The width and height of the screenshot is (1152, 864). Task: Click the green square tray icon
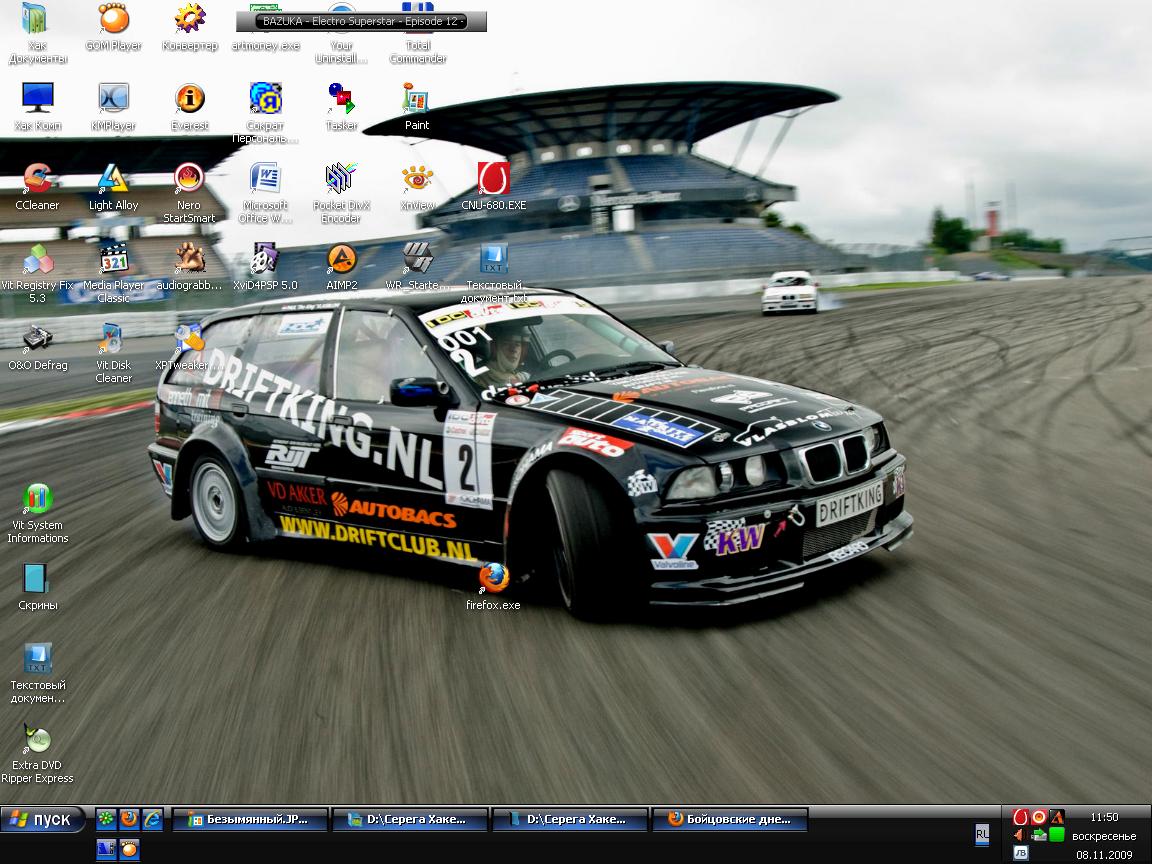1056,835
